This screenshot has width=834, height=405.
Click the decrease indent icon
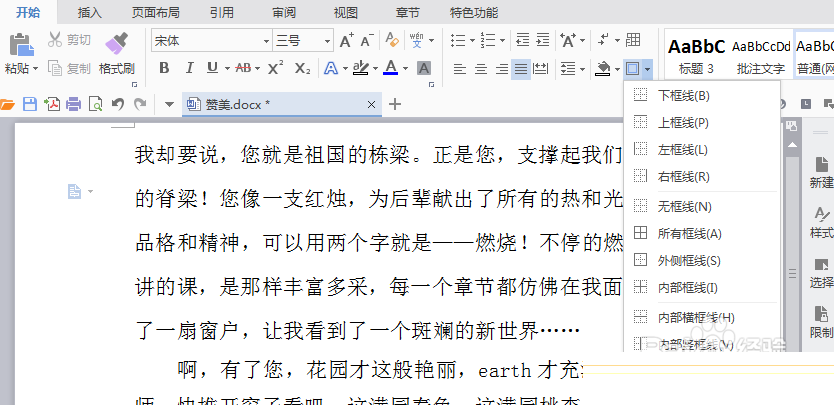pos(523,40)
